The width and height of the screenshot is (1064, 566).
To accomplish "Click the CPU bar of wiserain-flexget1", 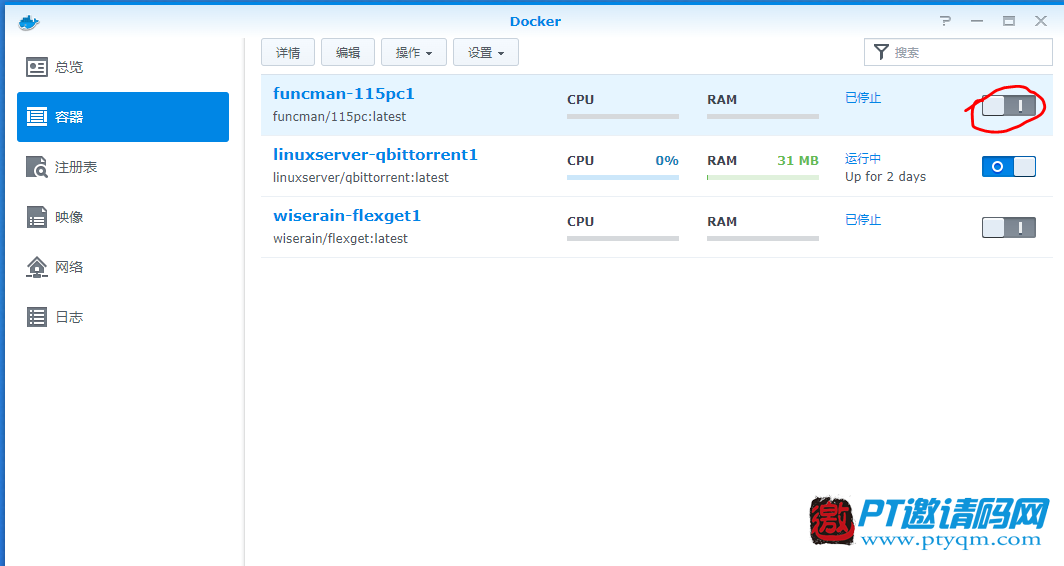I will pyautogui.click(x=623, y=239).
